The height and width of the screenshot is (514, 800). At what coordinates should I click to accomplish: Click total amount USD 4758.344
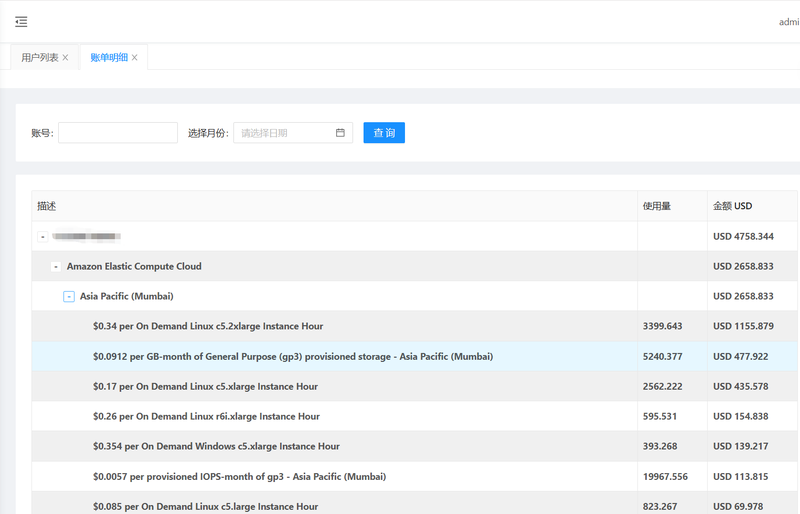(x=743, y=236)
